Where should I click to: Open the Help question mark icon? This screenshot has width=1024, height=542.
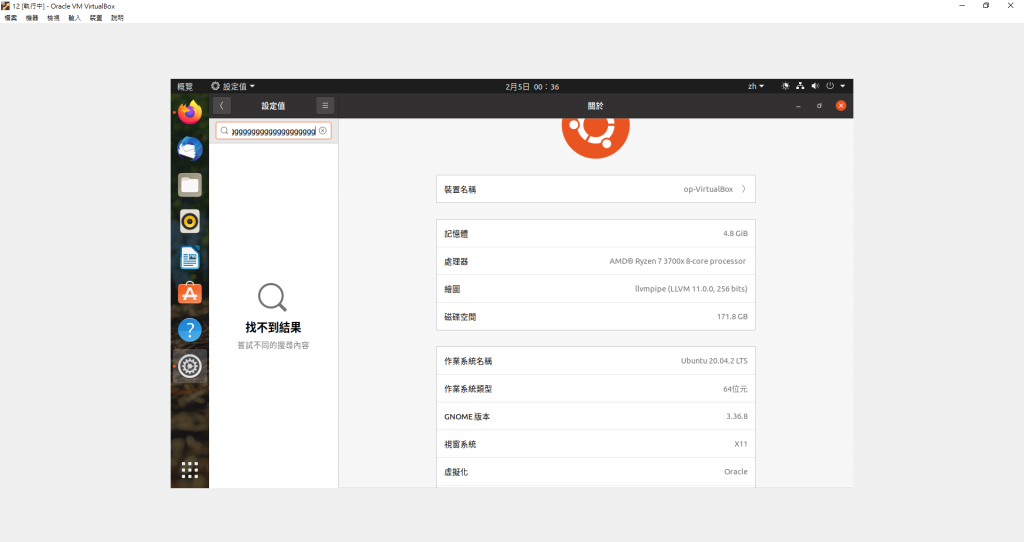(x=189, y=330)
